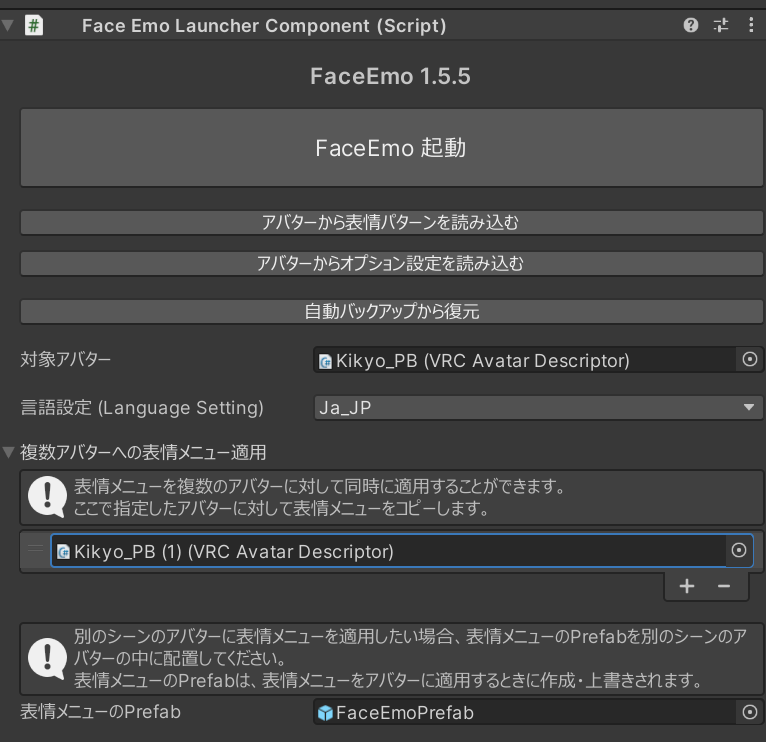Click アバターからオプション設定を読み込む button
Image resolution: width=766 pixels, height=742 pixels.
coord(391,263)
